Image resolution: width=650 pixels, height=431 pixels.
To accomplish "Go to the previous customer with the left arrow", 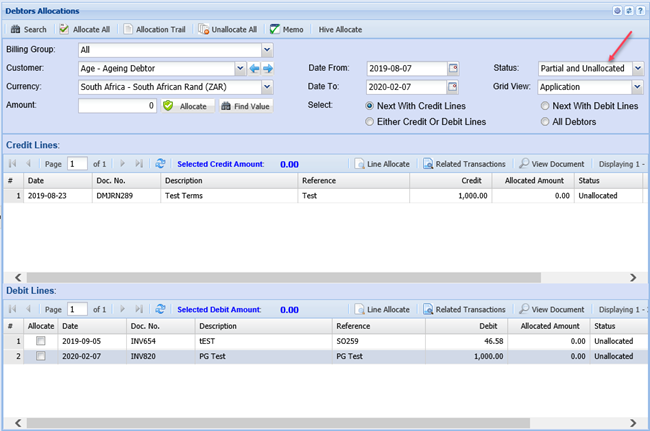I will coord(254,69).
